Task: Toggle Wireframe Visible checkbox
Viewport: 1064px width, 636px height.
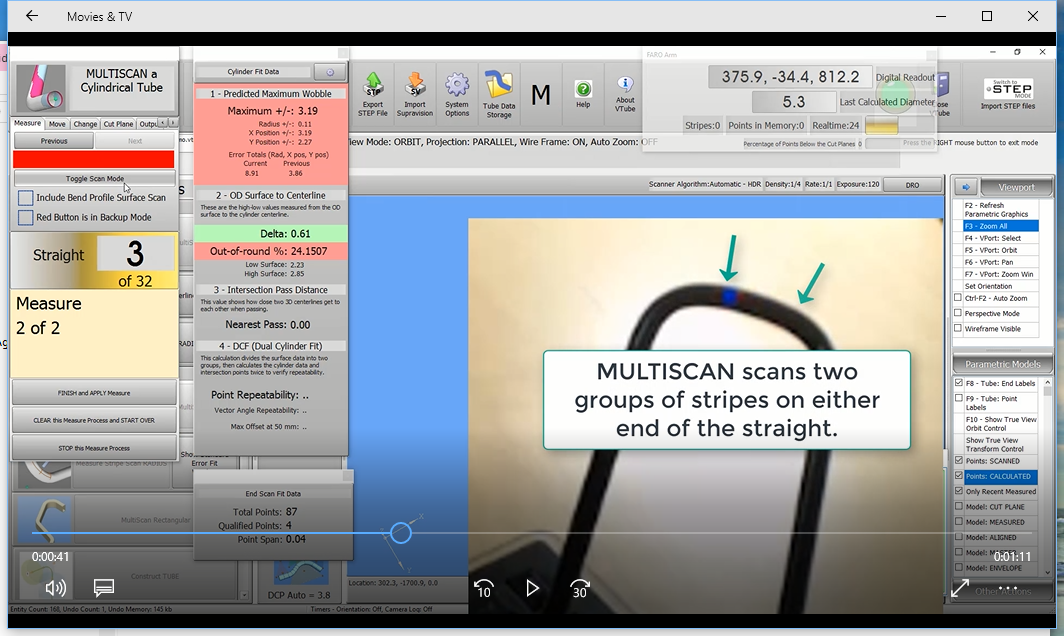Action: pos(958,329)
